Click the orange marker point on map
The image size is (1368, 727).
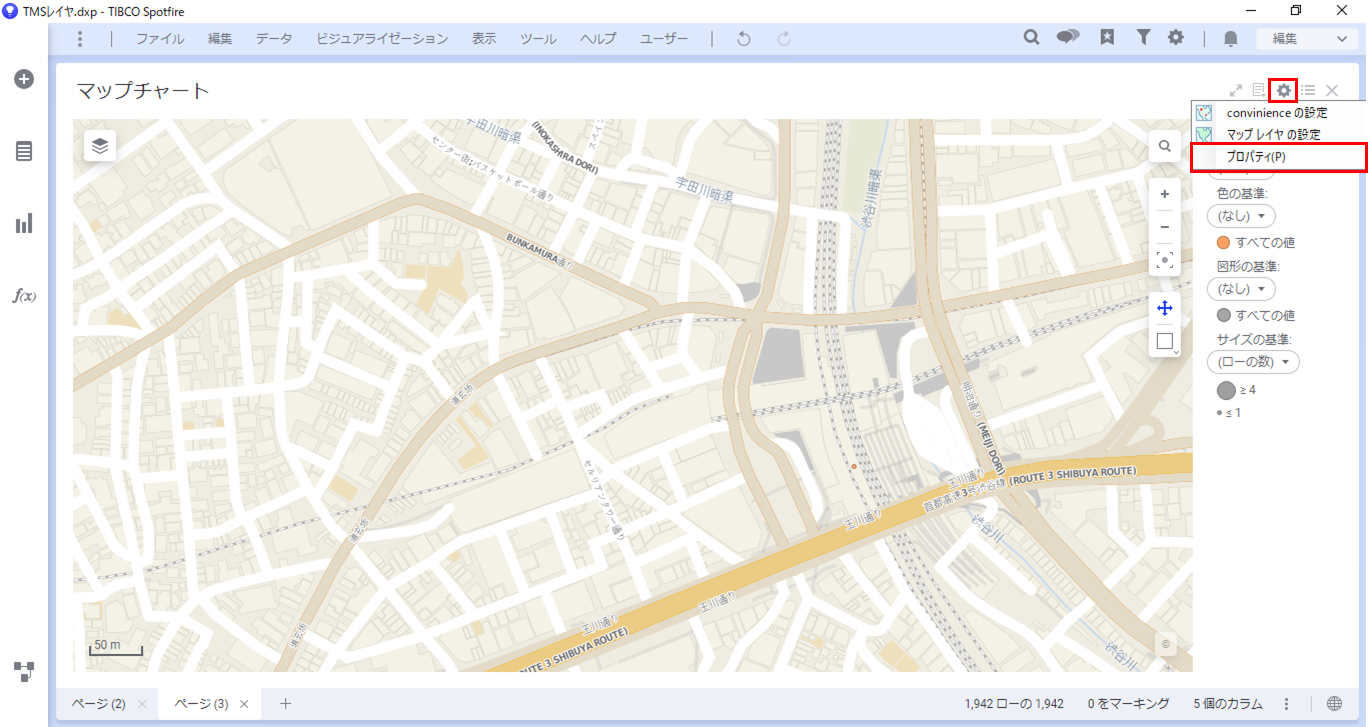click(x=853, y=466)
